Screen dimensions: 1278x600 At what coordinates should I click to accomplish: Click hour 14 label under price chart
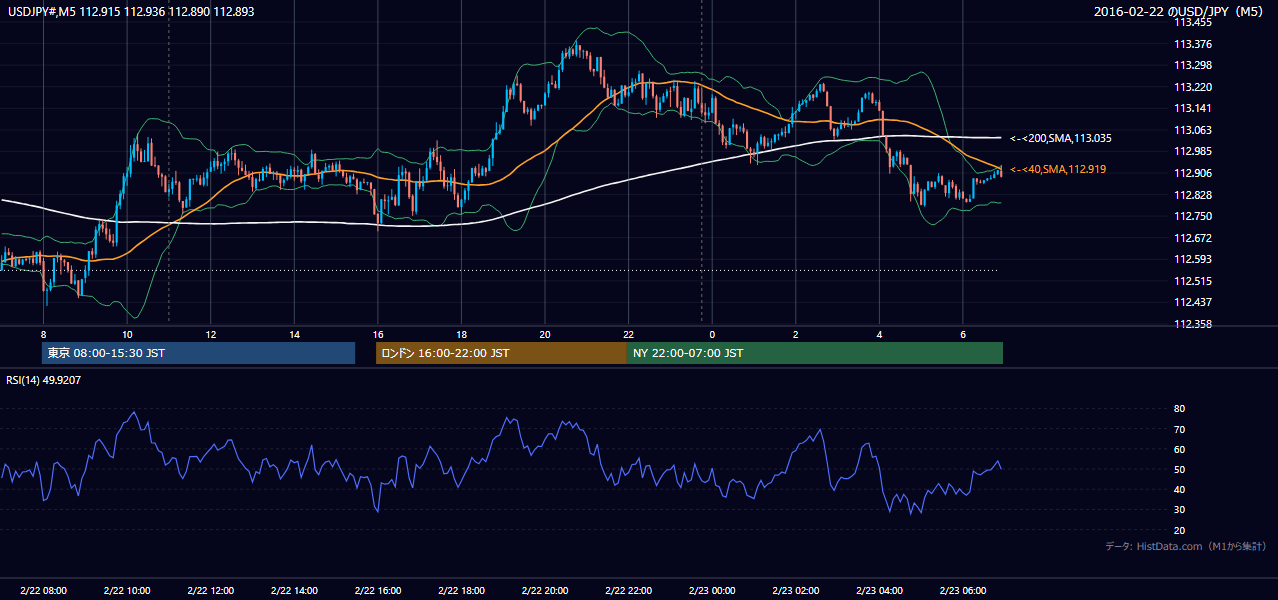click(294, 334)
